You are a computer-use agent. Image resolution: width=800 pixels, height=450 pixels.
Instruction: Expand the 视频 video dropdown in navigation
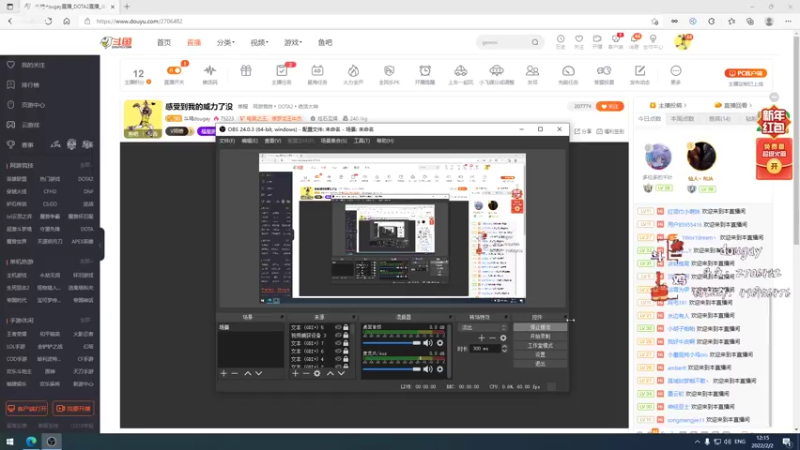point(259,42)
